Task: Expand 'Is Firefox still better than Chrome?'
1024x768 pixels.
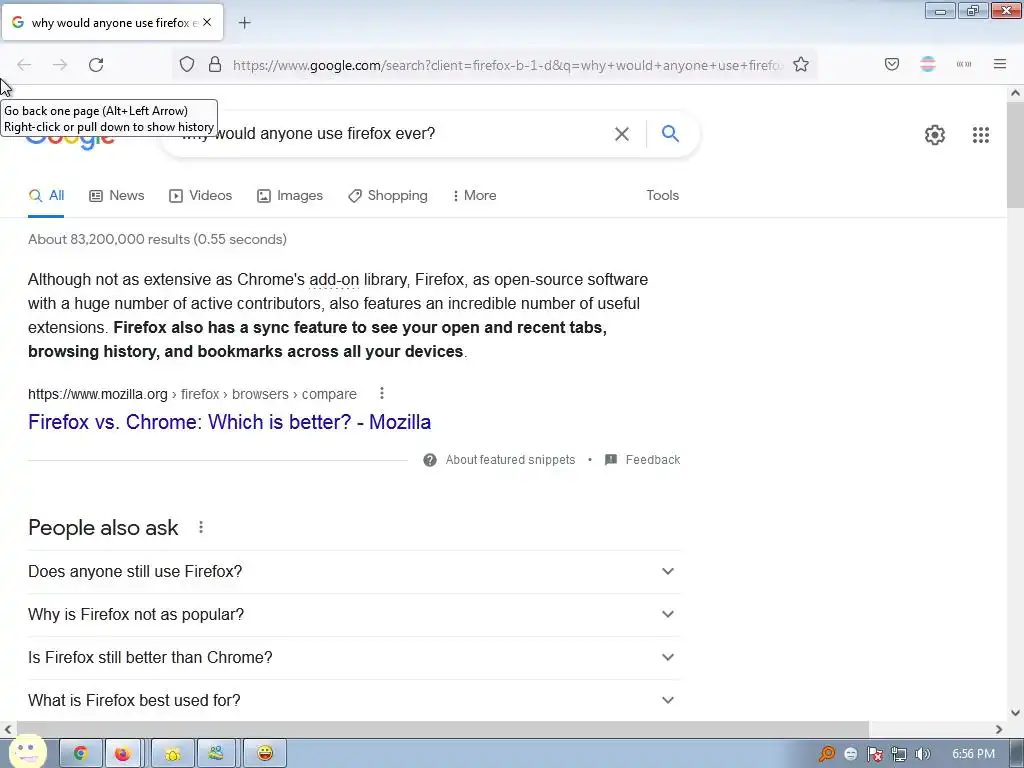Action: 354,658
